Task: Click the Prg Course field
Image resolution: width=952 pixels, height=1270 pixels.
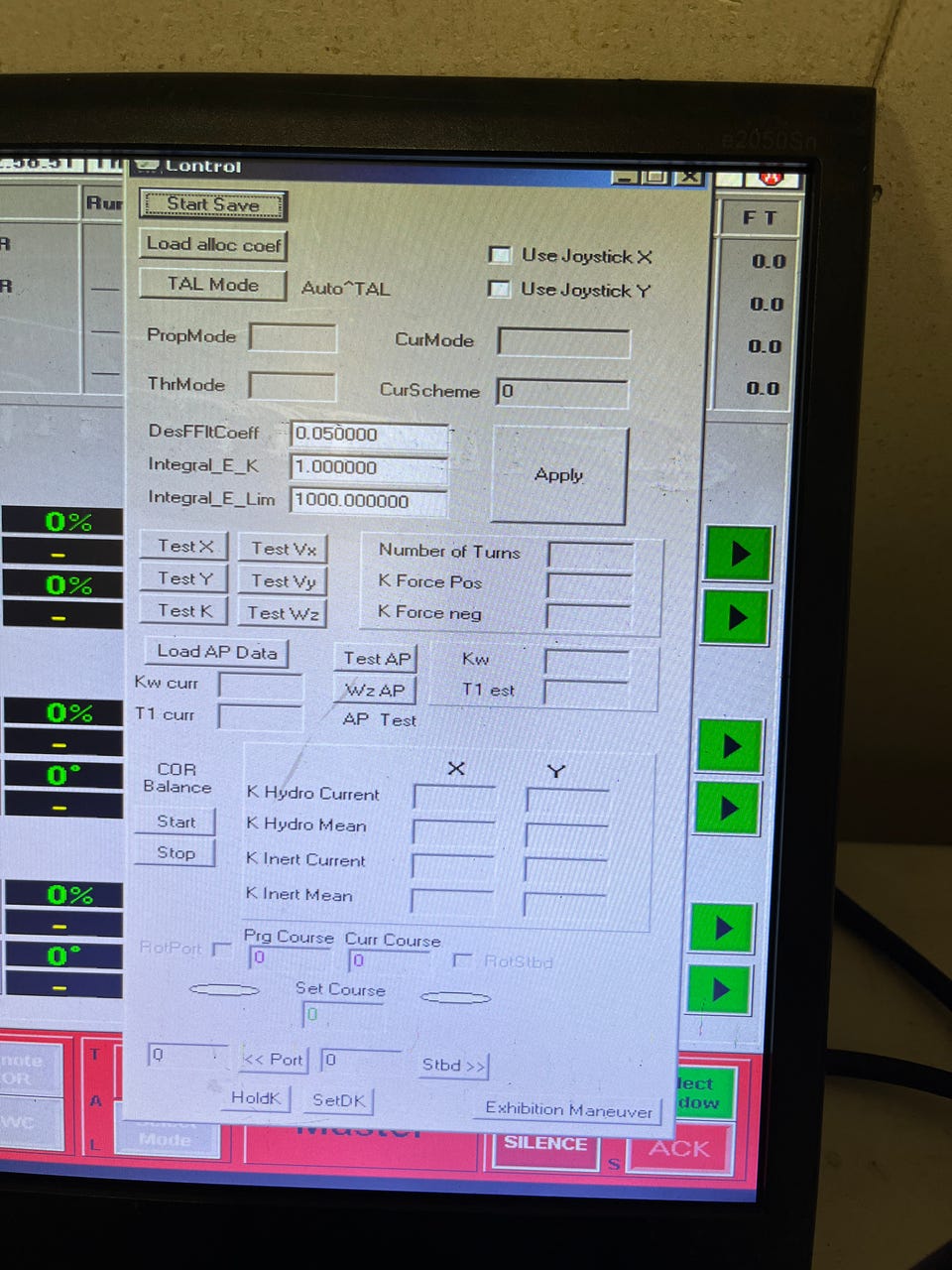Action: click(x=290, y=958)
